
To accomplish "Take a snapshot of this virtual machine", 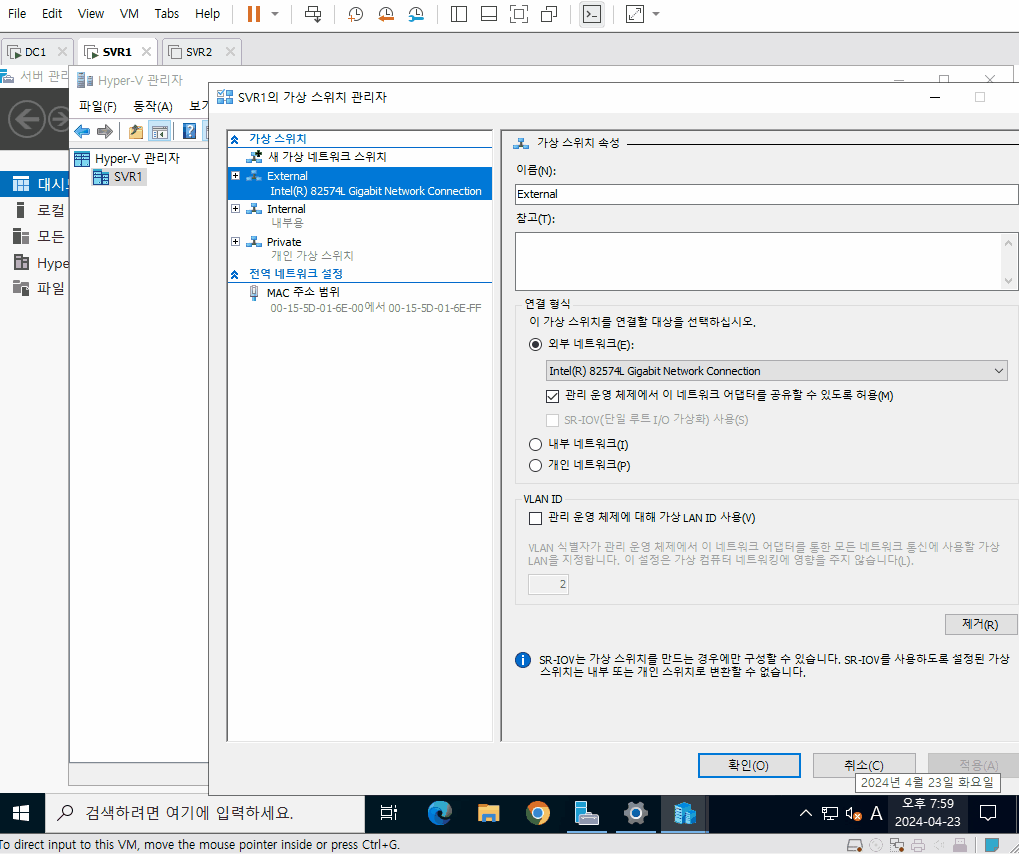I will (x=355, y=14).
